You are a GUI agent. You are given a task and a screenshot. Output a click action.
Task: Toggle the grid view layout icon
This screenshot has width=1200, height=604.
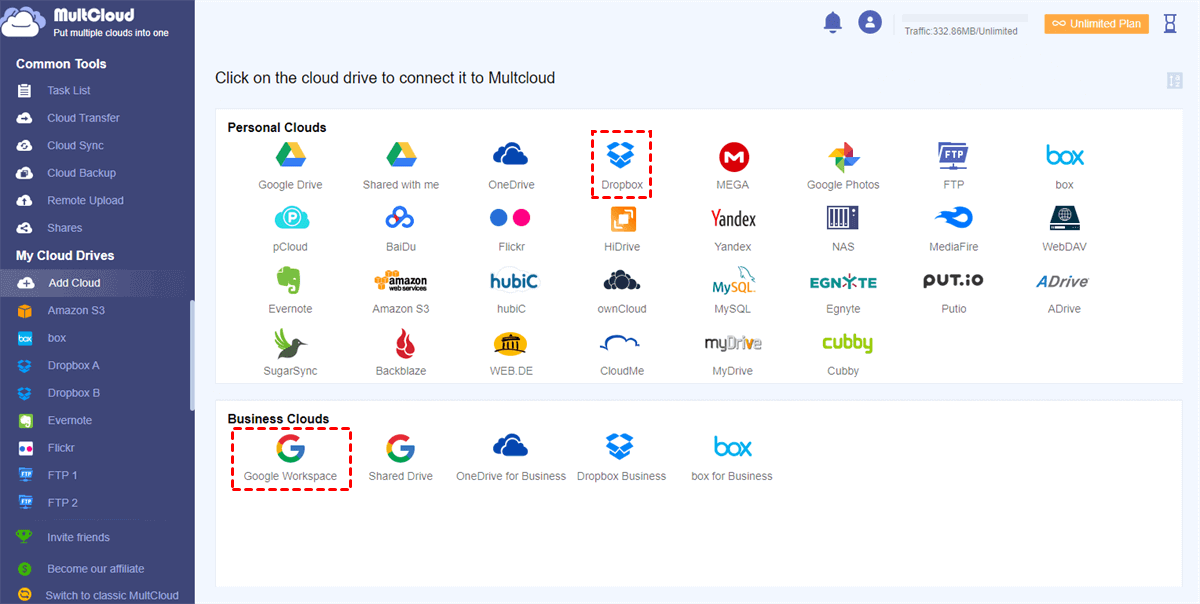(1175, 81)
